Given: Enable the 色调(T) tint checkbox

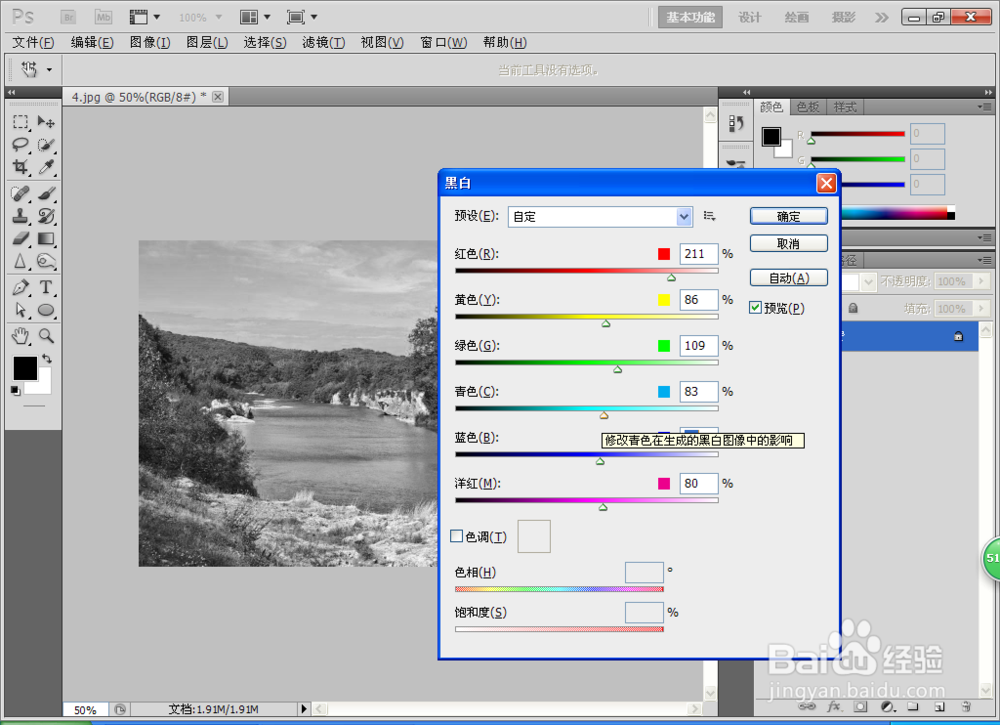Looking at the screenshot, I should [x=457, y=536].
